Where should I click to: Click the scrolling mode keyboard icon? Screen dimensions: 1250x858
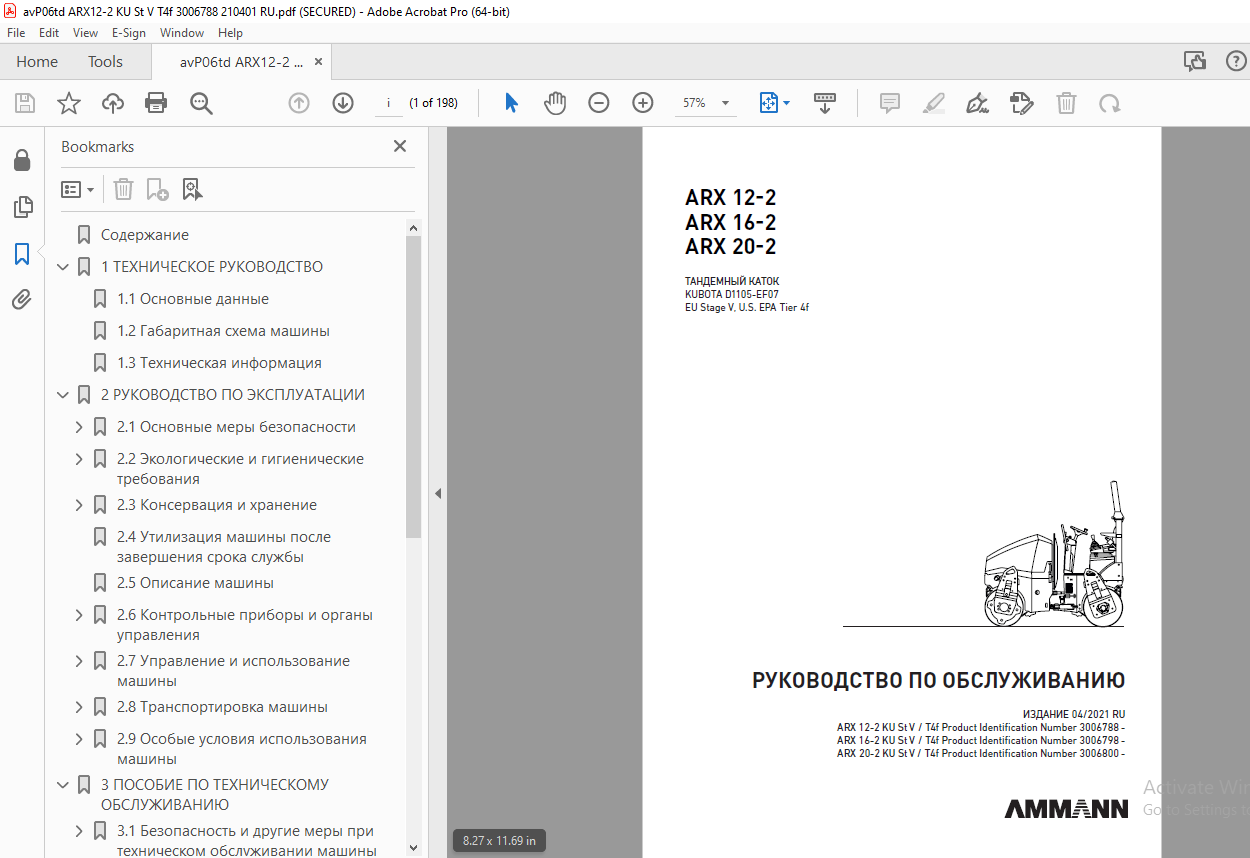825,103
